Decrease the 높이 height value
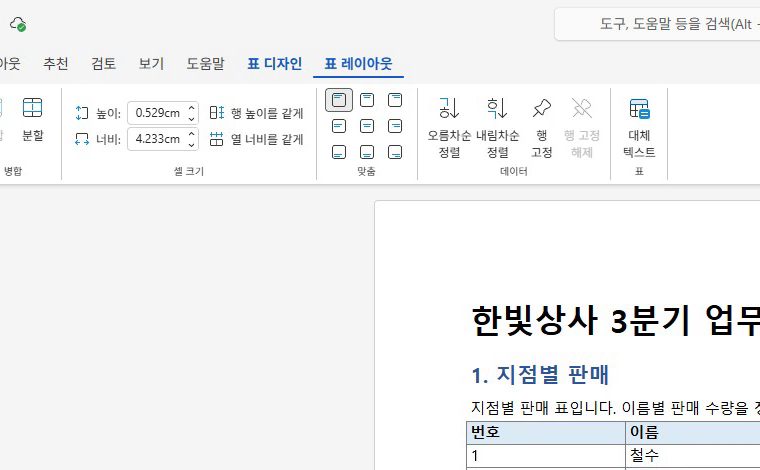 pos(192,118)
